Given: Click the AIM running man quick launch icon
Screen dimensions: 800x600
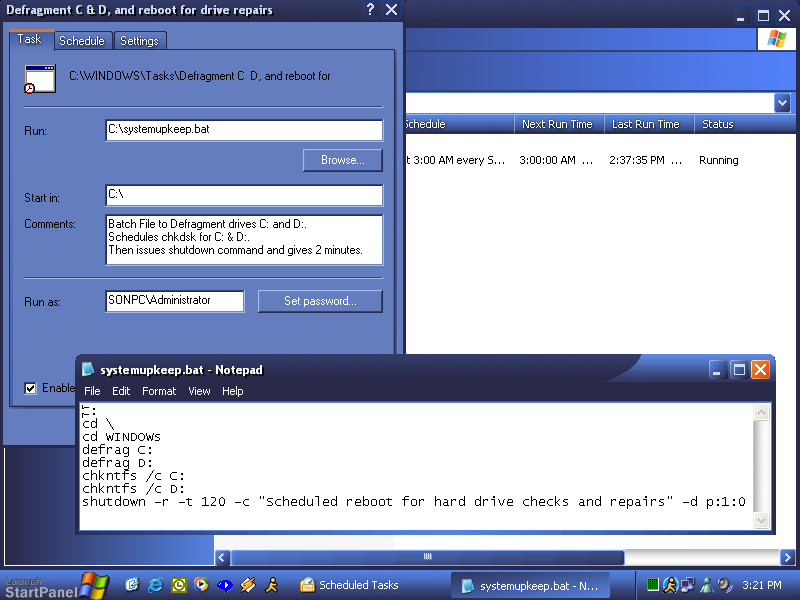Looking at the screenshot, I should pyautogui.click(x=271, y=585).
